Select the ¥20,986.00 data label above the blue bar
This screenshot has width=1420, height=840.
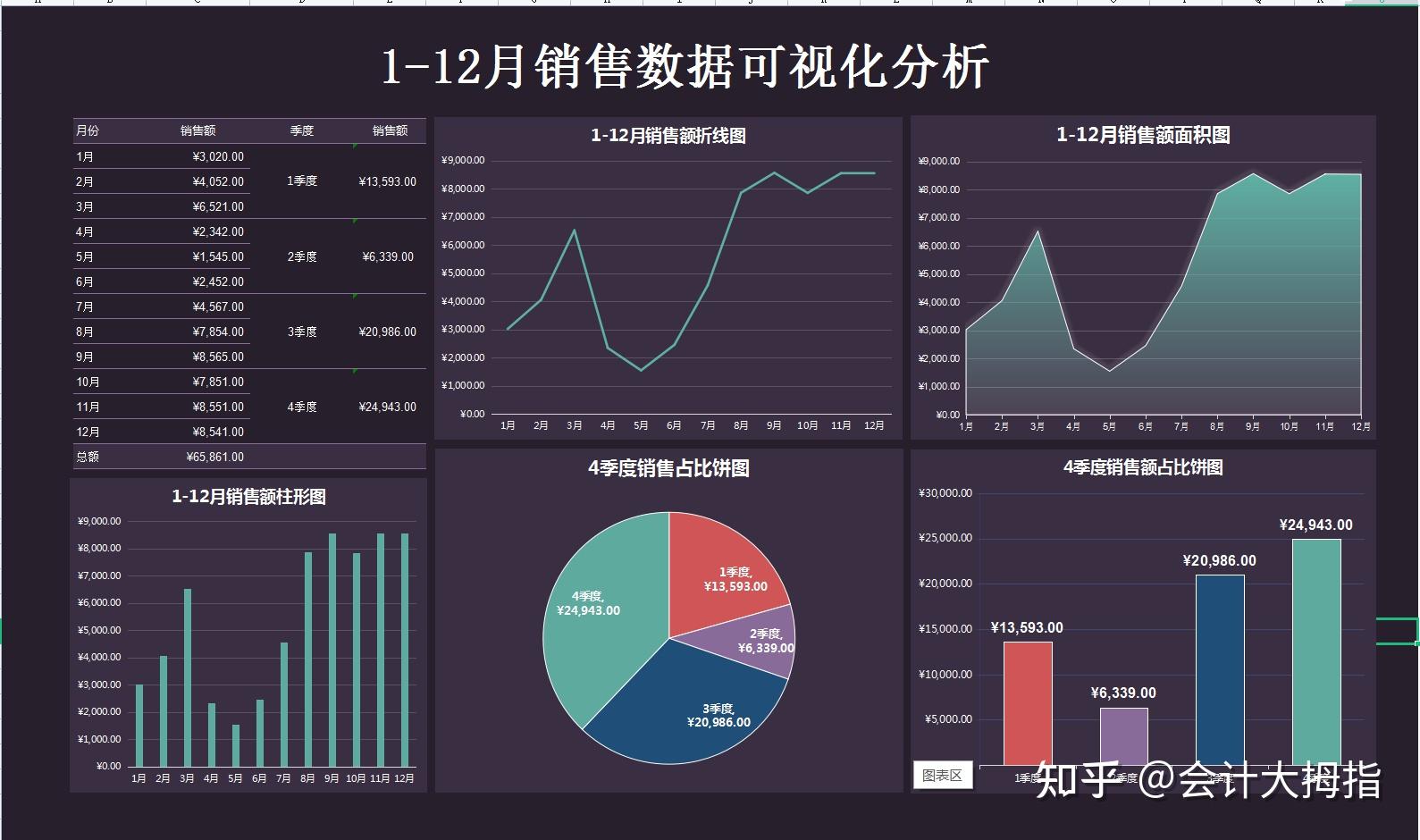point(1219,561)
